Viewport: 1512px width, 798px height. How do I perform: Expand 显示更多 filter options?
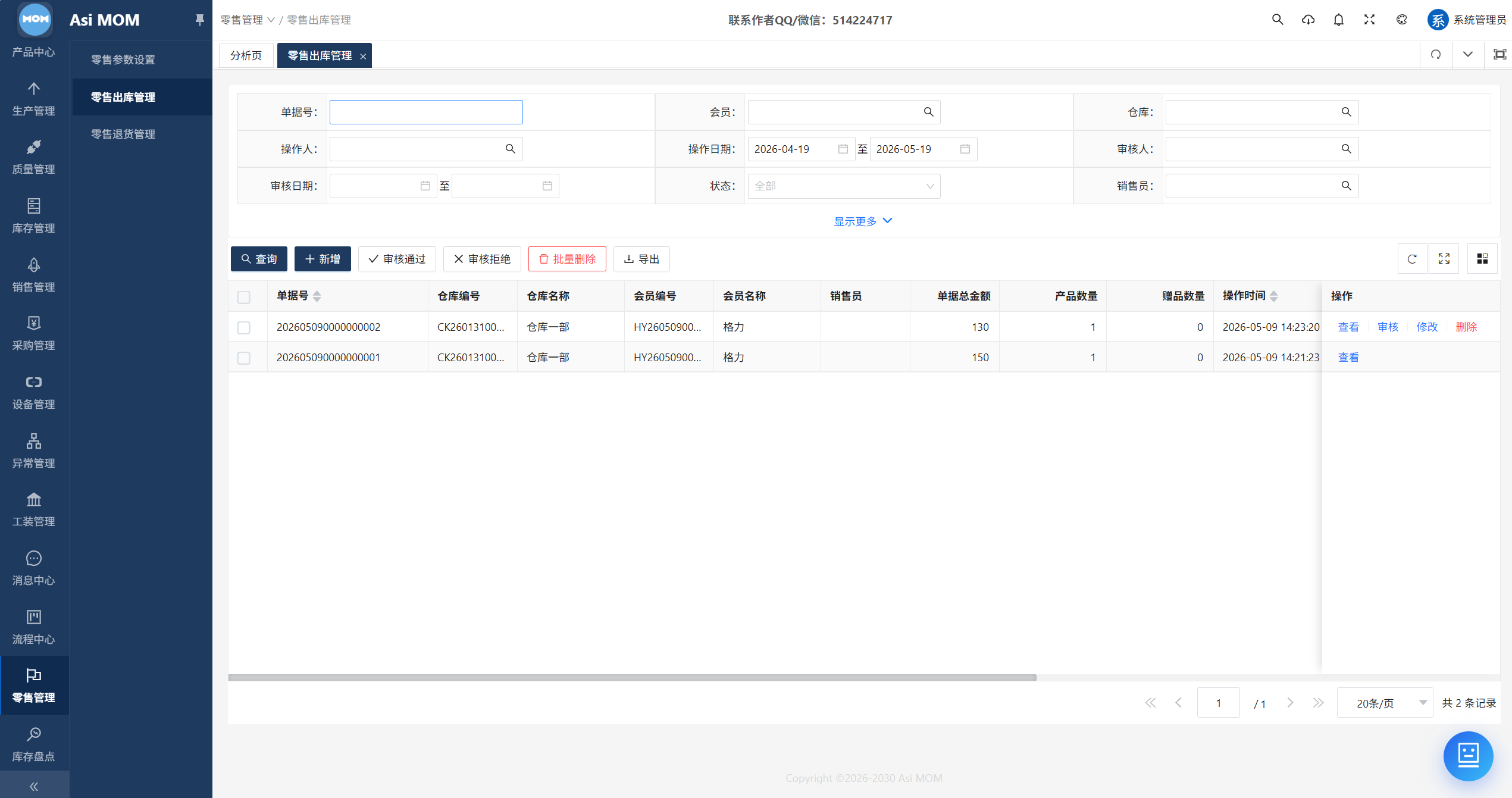[x=862, y=221]
